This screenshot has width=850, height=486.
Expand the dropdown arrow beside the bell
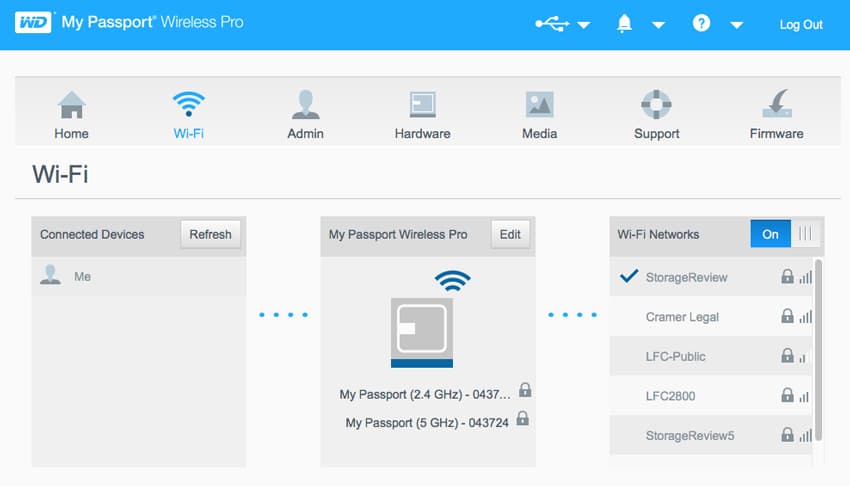point(658,25)
